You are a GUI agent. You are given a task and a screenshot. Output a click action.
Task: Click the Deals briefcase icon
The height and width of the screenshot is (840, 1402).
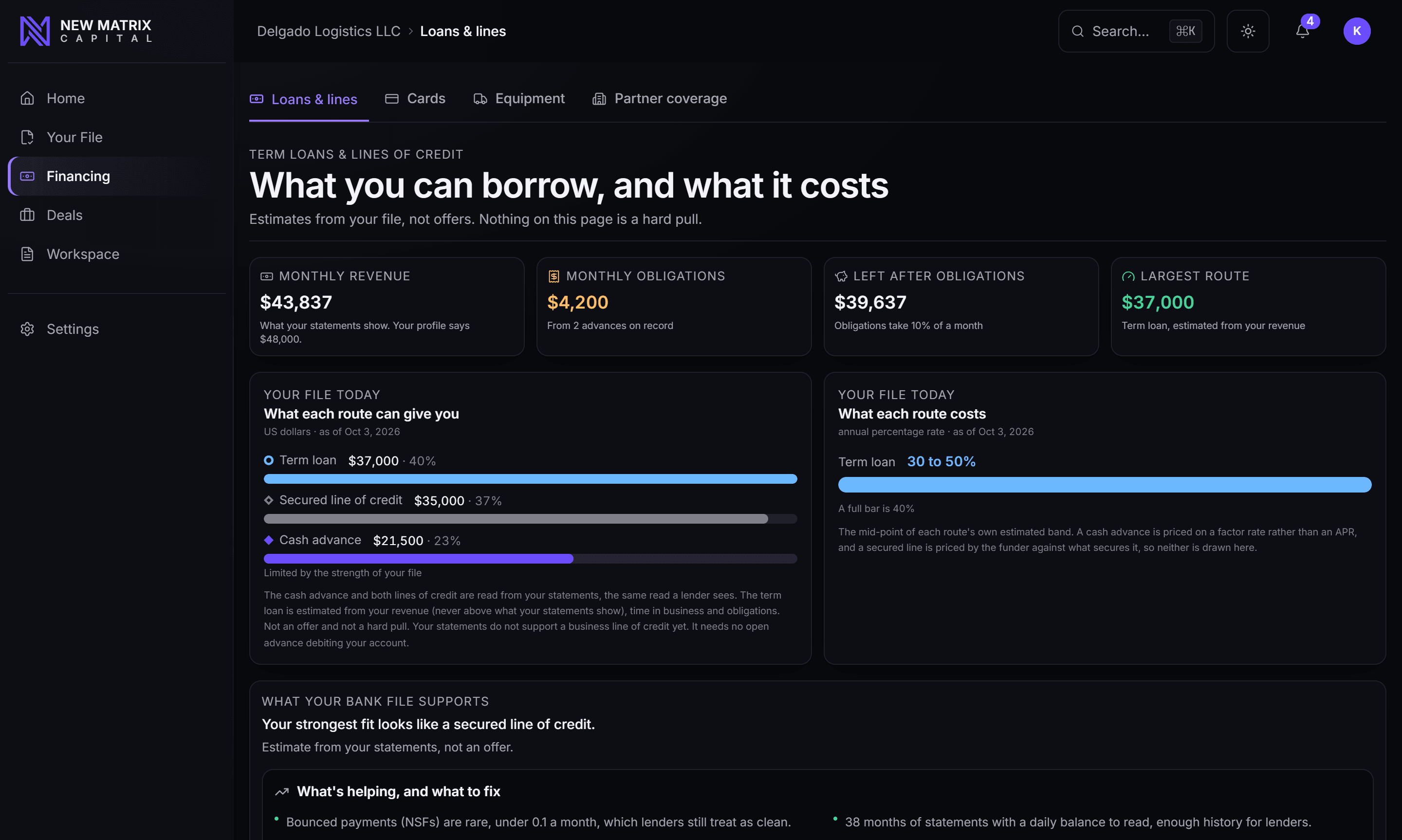click(x=27, y=215)
